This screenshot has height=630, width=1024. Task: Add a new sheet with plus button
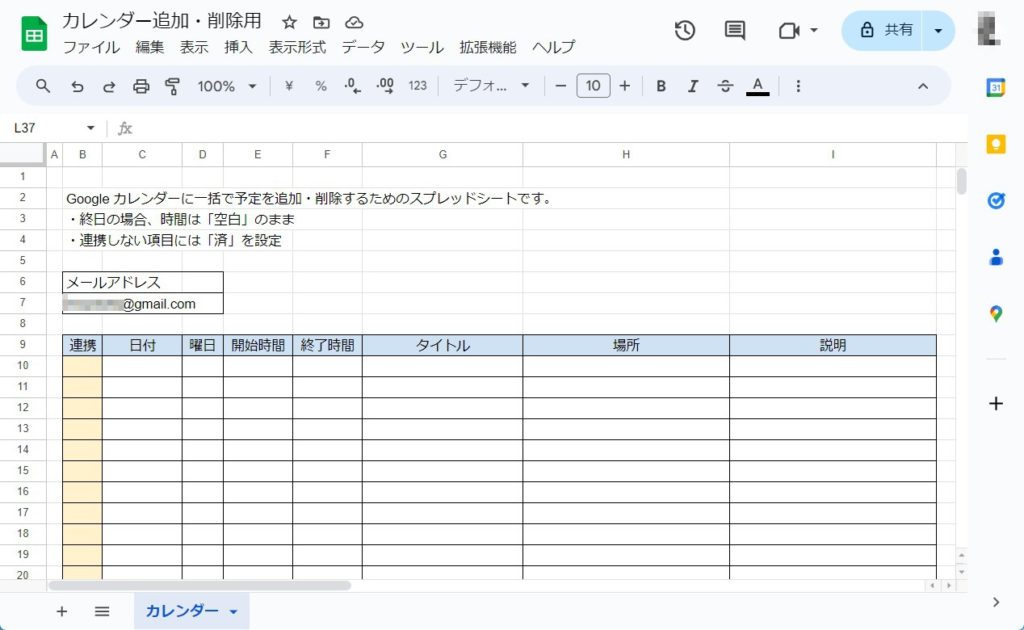pos(62,611)
